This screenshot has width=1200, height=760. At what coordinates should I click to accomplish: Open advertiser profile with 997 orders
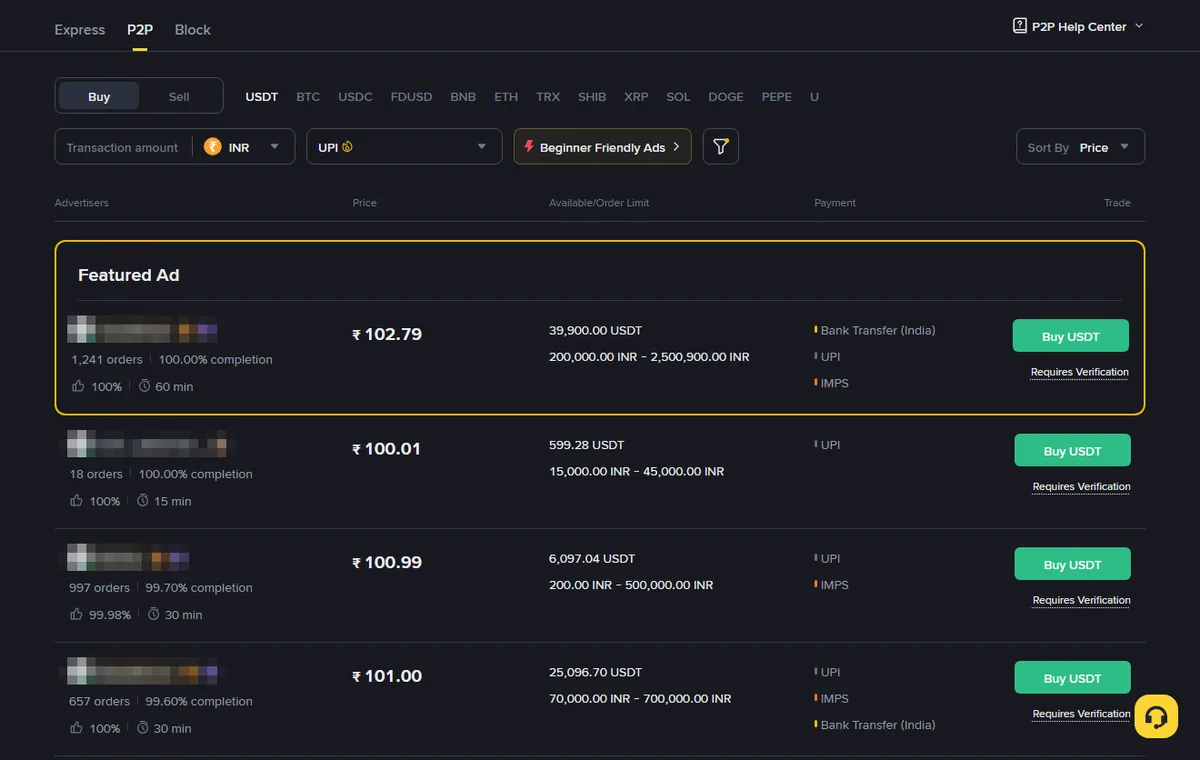pos(128,558)
